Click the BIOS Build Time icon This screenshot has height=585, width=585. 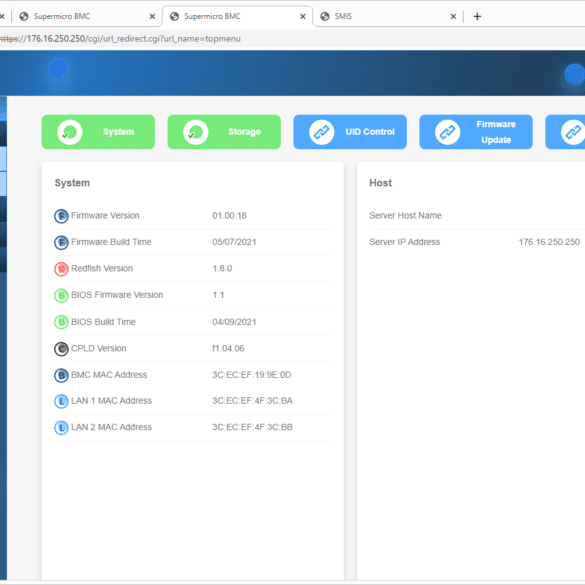[61, 322]
